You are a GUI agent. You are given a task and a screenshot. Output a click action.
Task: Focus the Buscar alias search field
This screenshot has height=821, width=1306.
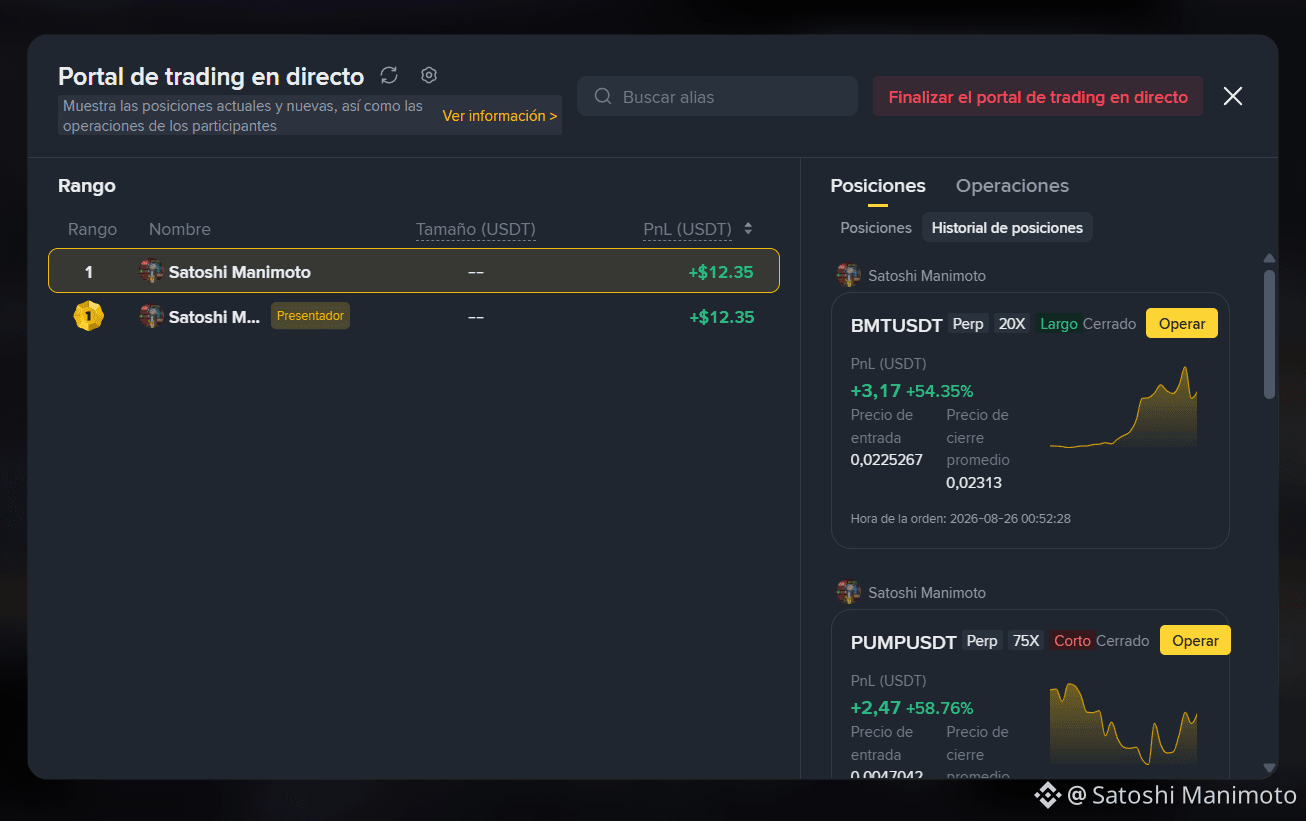coord(718,97)
